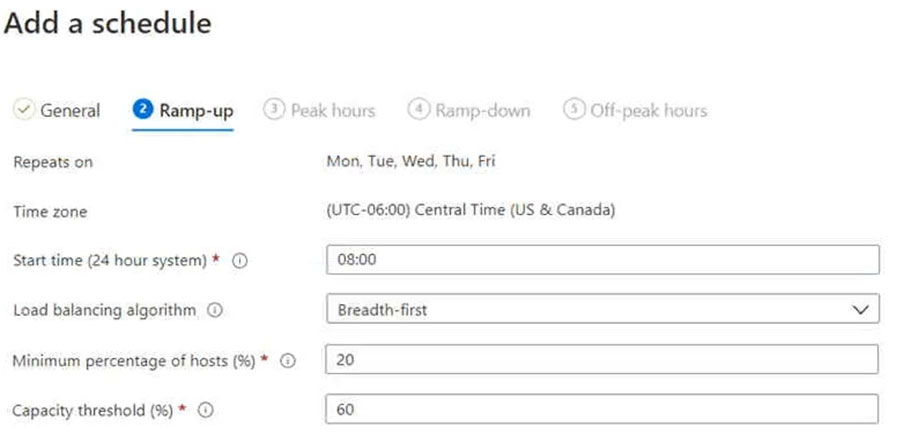This screenshot has height=437, width=911.
Task: Click the Ramp-up step number 2 icon
Action: (142, 110)
